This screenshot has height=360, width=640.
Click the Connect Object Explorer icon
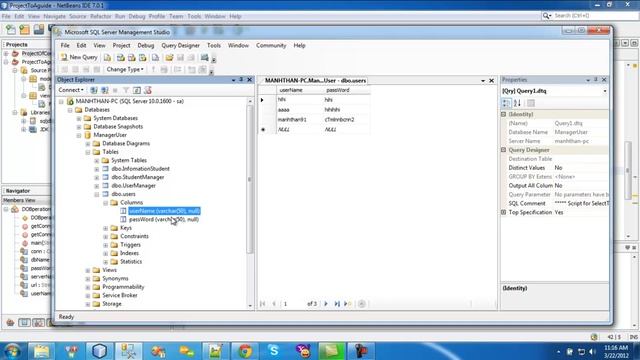(x=94, y=90)
